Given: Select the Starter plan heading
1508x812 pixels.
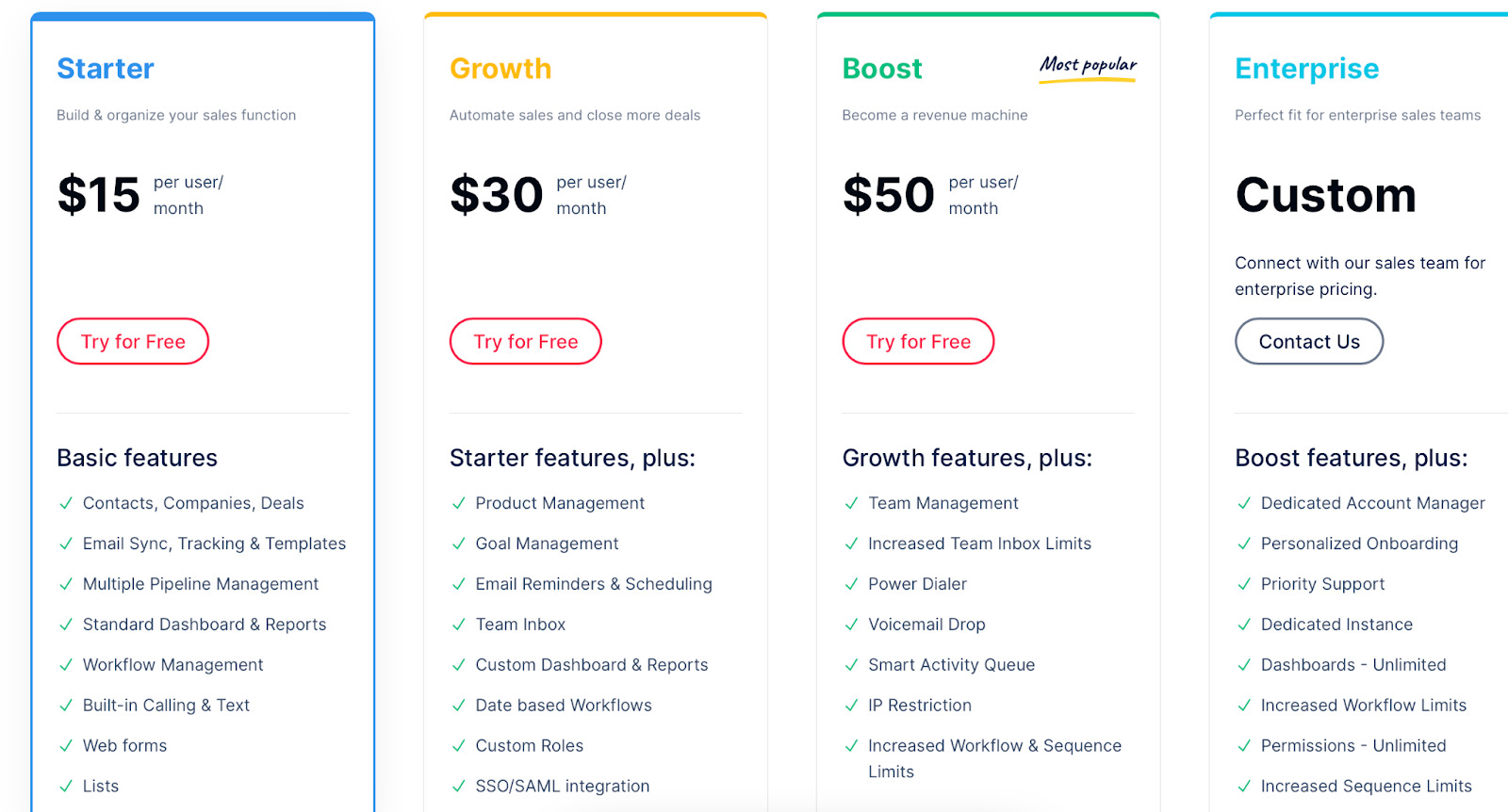Looking at the screenshot, I should coord(106,69).
